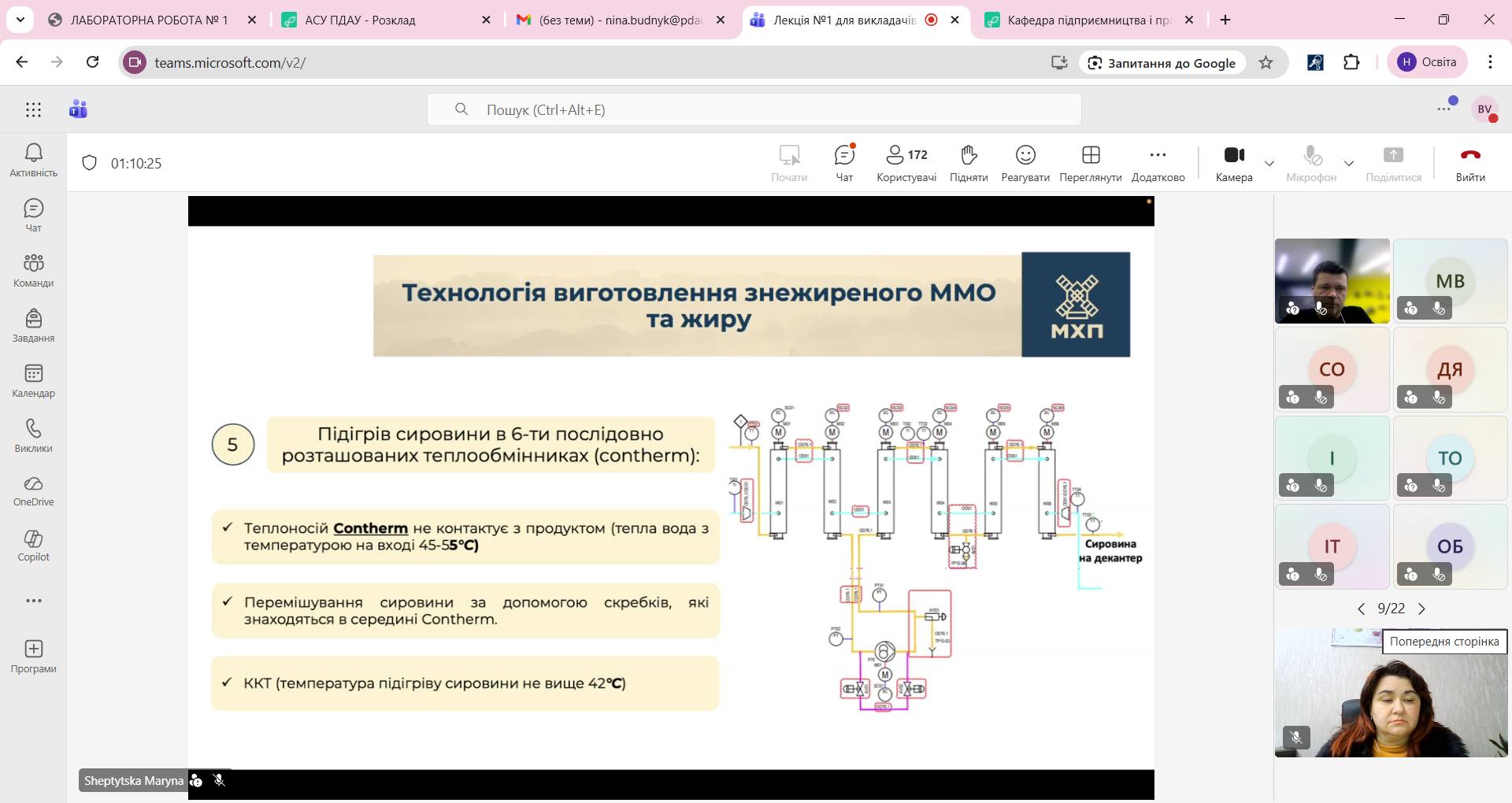Open Активність notifications in sidebar
Image resolution: width=1512 pixels, height=803 pixels.
pos(33,161)
